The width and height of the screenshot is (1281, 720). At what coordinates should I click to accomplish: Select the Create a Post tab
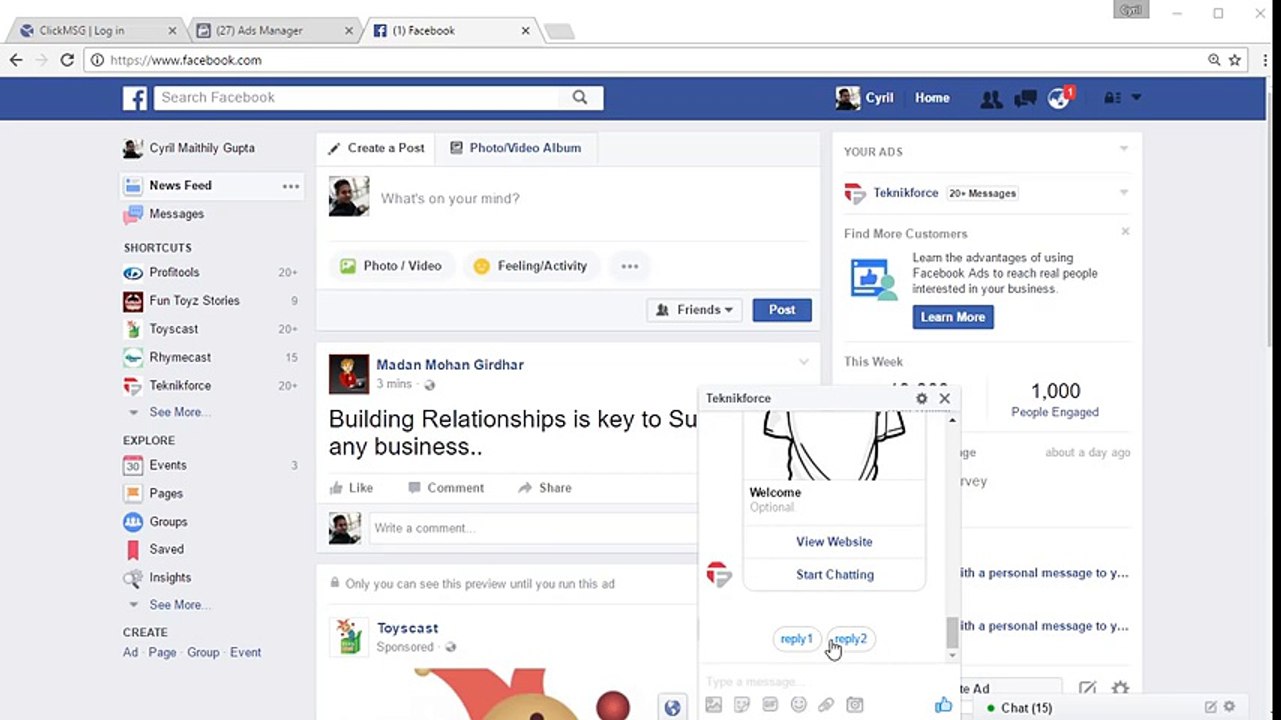pyautogui.click(x=377, y=148)
